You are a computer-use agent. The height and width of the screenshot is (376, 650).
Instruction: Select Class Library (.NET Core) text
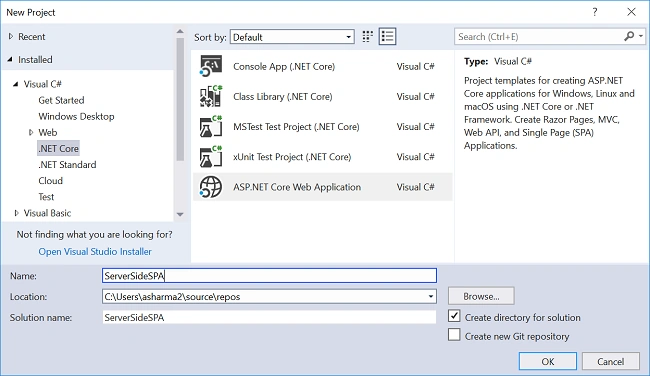tap(283, 97)
